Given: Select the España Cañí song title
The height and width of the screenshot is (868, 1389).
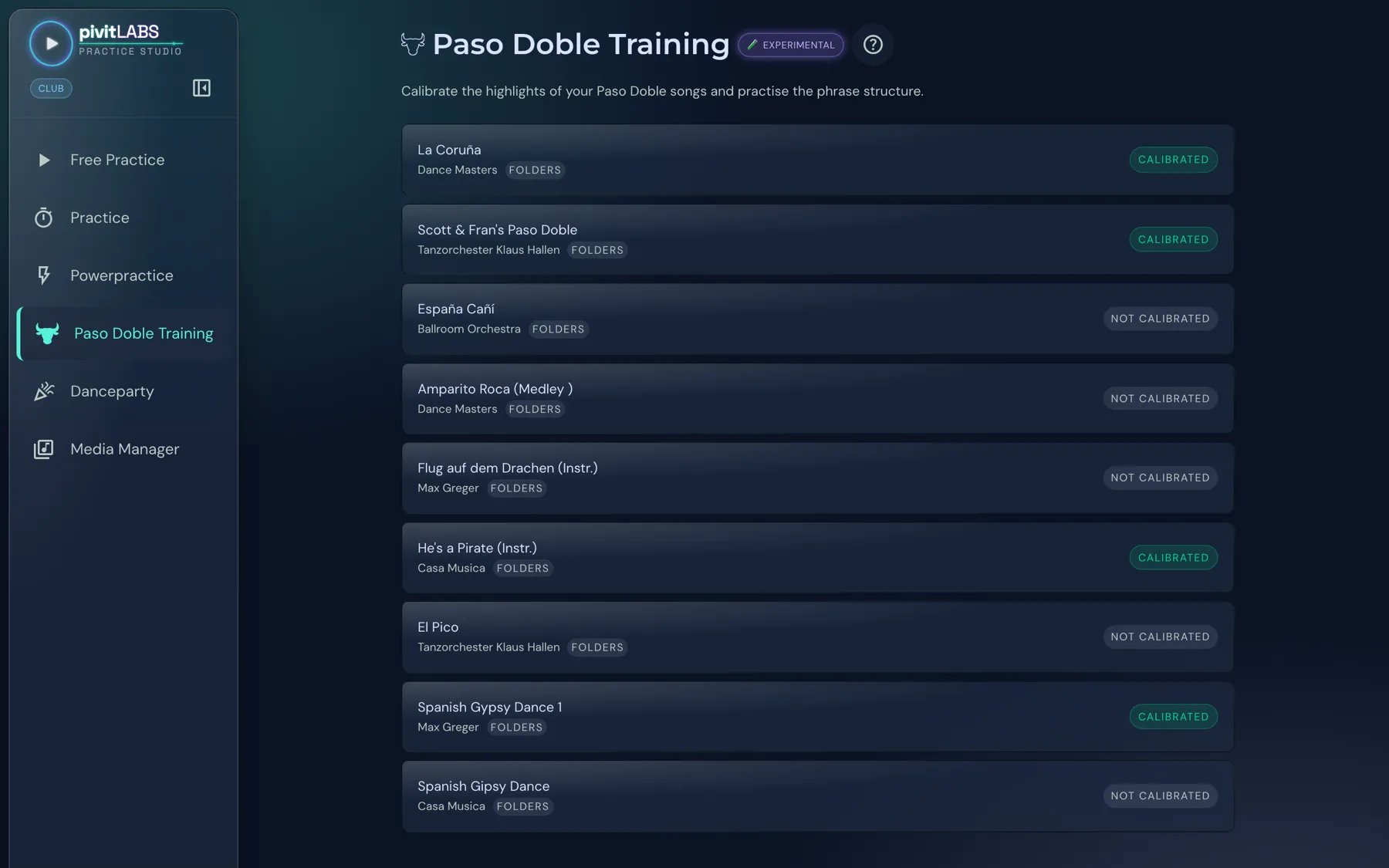Looking at the screenshot, I should [x=456, y=309].
